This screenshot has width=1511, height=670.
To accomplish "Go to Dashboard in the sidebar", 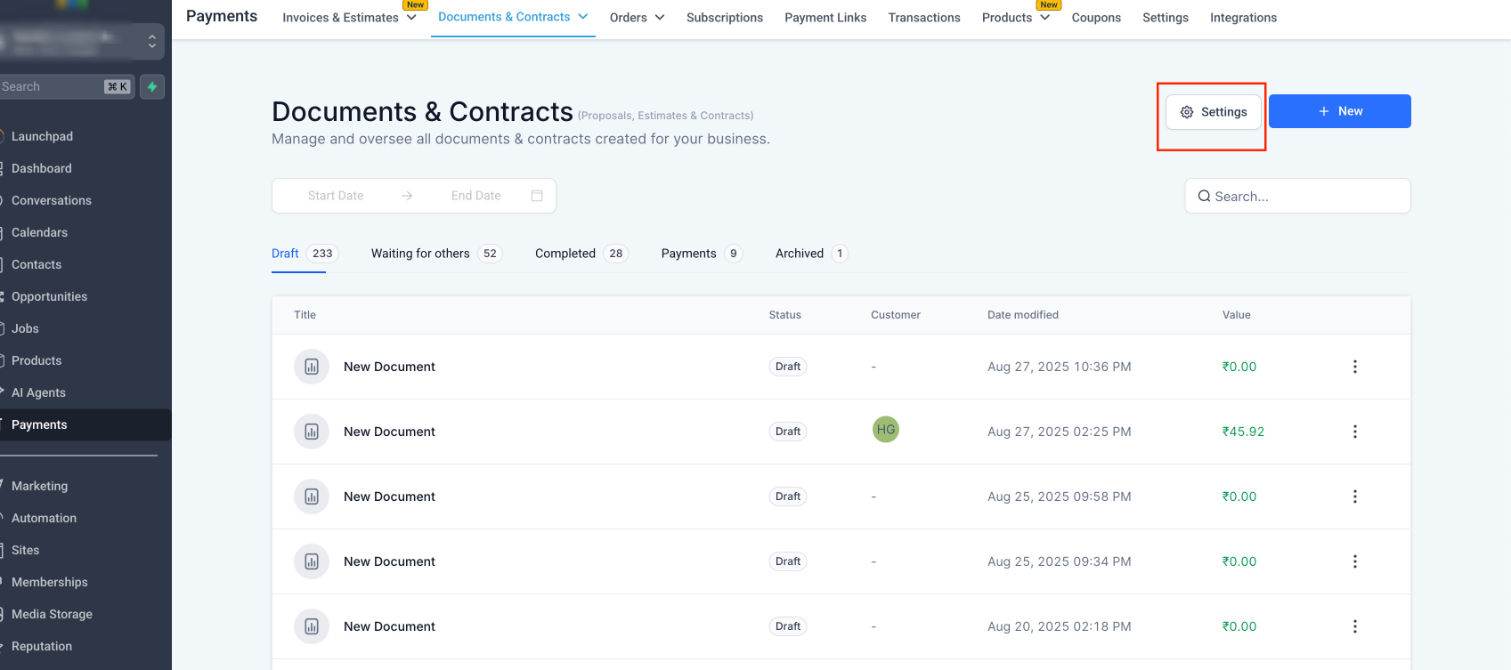I will coord(41,169).
